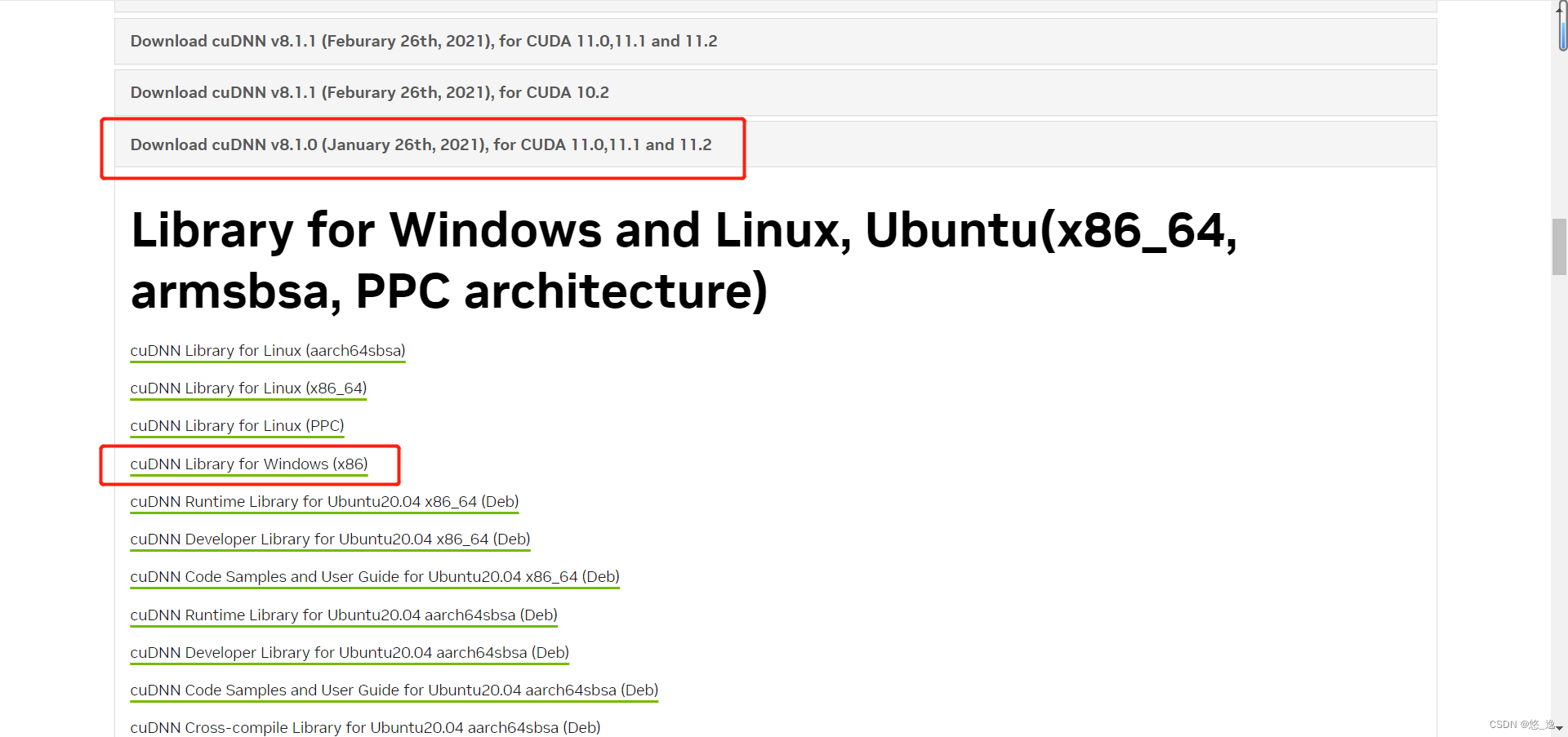Screen dimensions: 1568x737
Task: Download cuDNN Library for Linux (x86_64)
Action: coord(248,388)
